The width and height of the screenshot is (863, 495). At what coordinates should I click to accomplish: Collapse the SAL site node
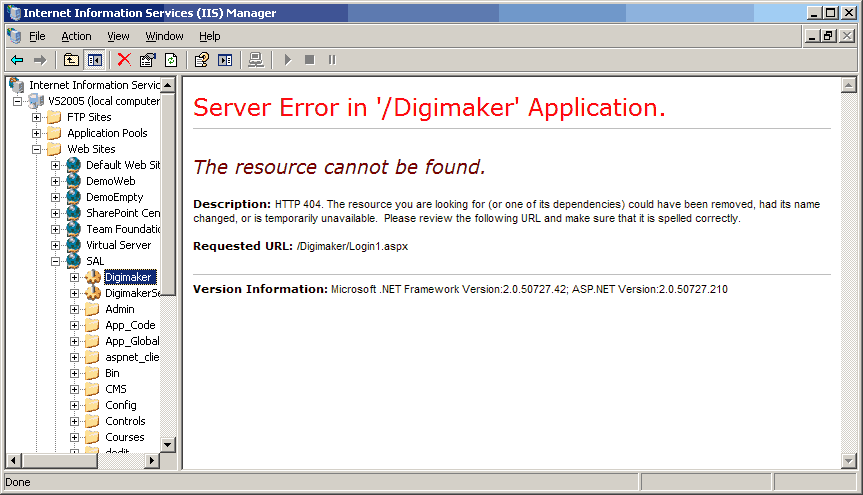click(56, 262)
